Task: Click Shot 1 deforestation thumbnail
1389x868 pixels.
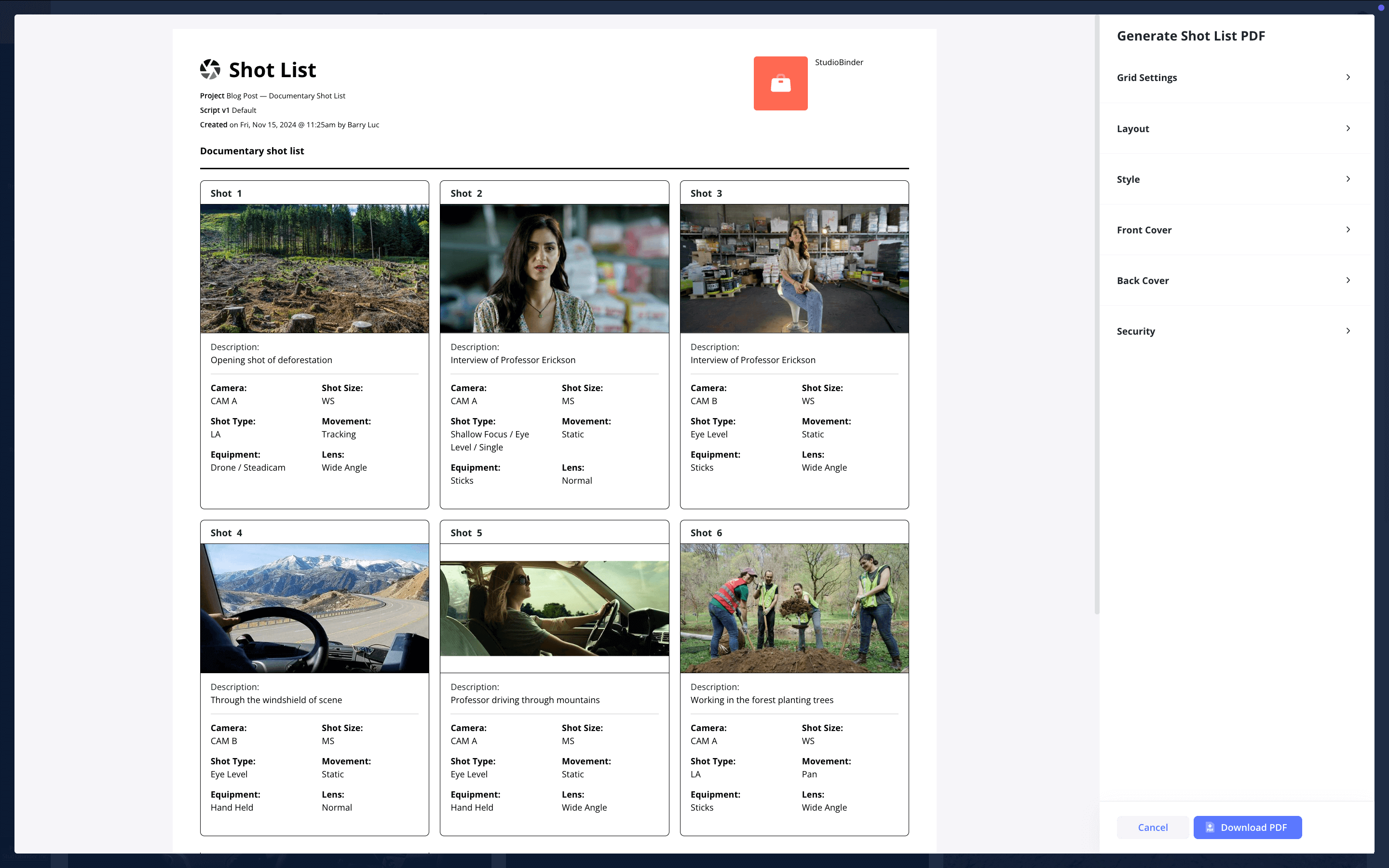Action: click(314, 268)
